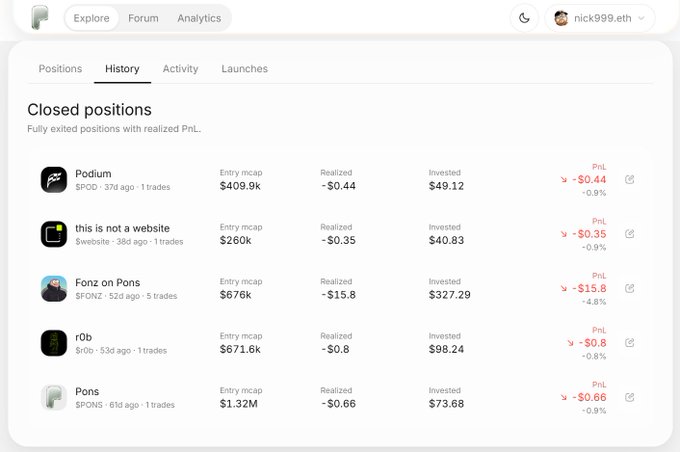Click the entry mcap $409.9k
The width and height of the screenshot is (680, 452).
pos(240,186)
